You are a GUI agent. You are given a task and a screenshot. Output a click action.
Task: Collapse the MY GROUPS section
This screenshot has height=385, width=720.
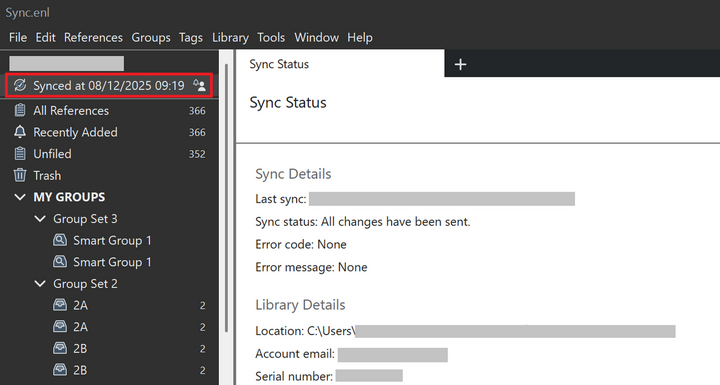[20, 197]
